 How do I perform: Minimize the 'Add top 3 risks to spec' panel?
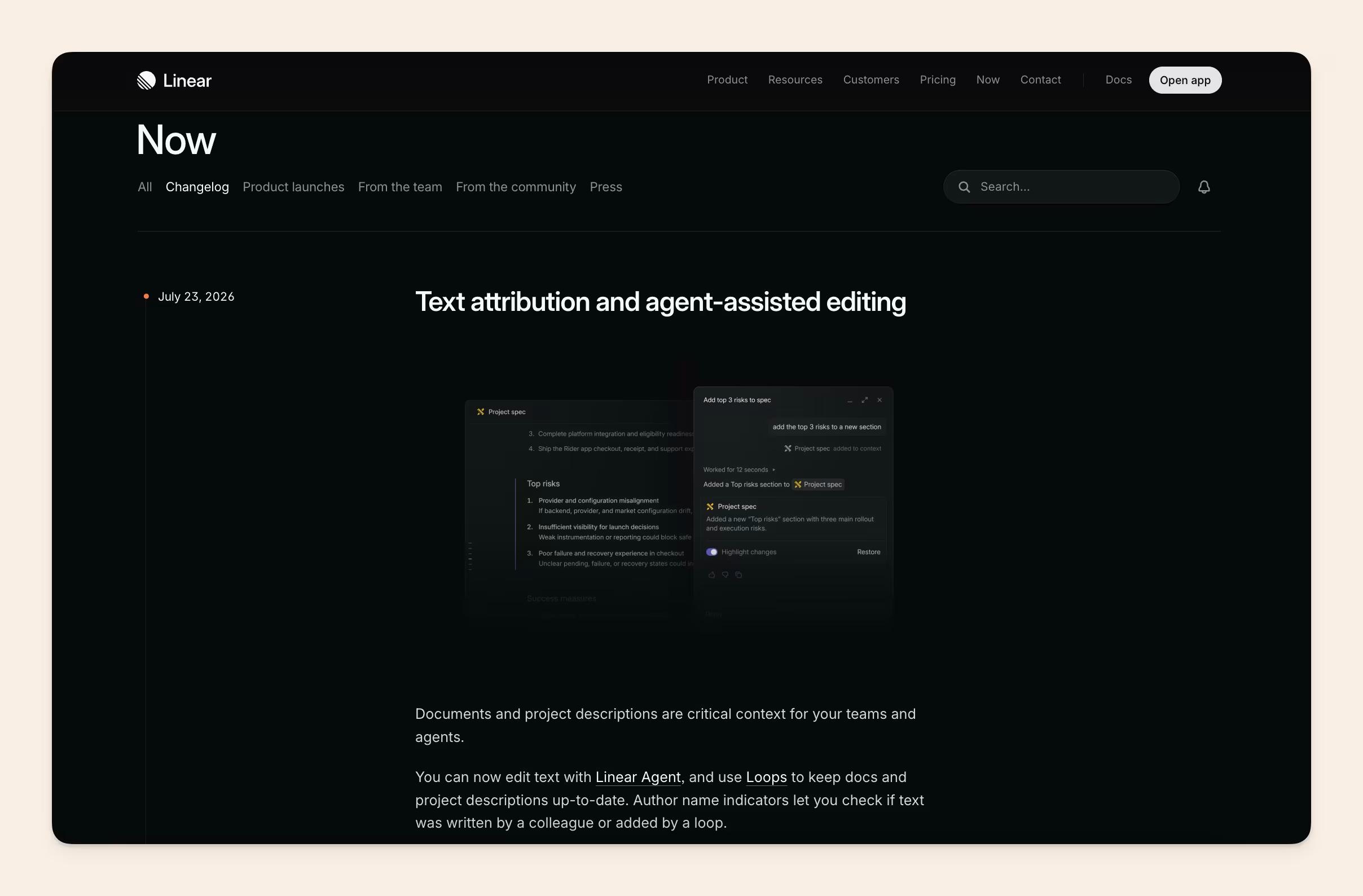tap(850, 401)
